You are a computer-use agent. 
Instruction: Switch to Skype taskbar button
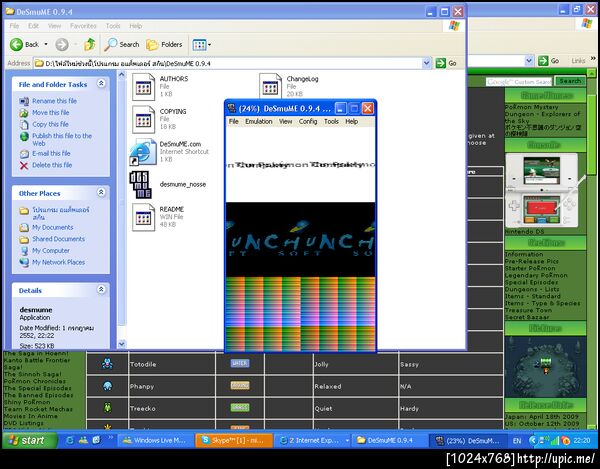pyautogui.click(x=233, y=440)
